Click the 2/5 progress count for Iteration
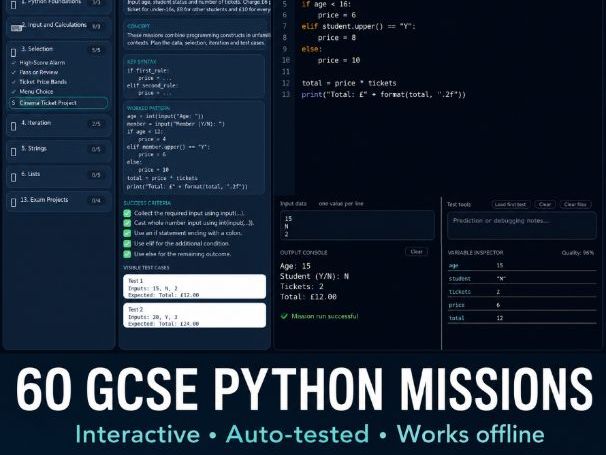The height and width of the screenshot is (455, 606). [96, 124]
